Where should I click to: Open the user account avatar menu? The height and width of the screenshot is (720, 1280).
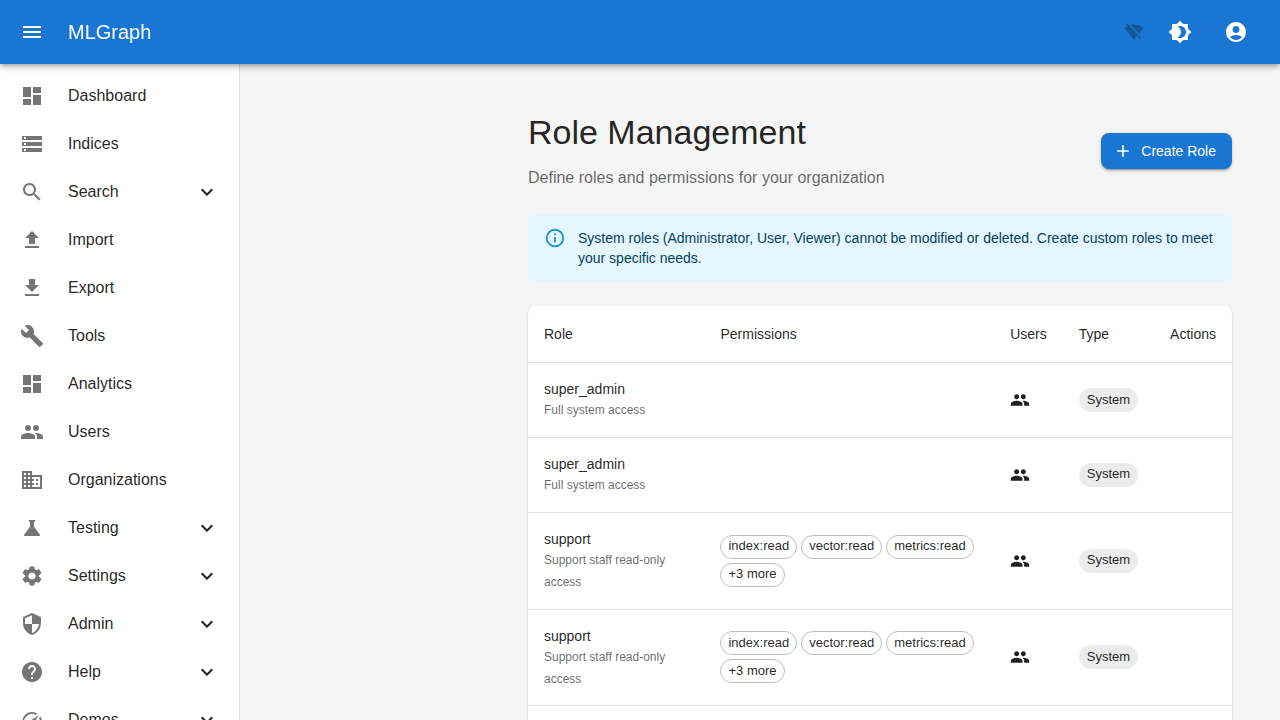[1236, 32]
